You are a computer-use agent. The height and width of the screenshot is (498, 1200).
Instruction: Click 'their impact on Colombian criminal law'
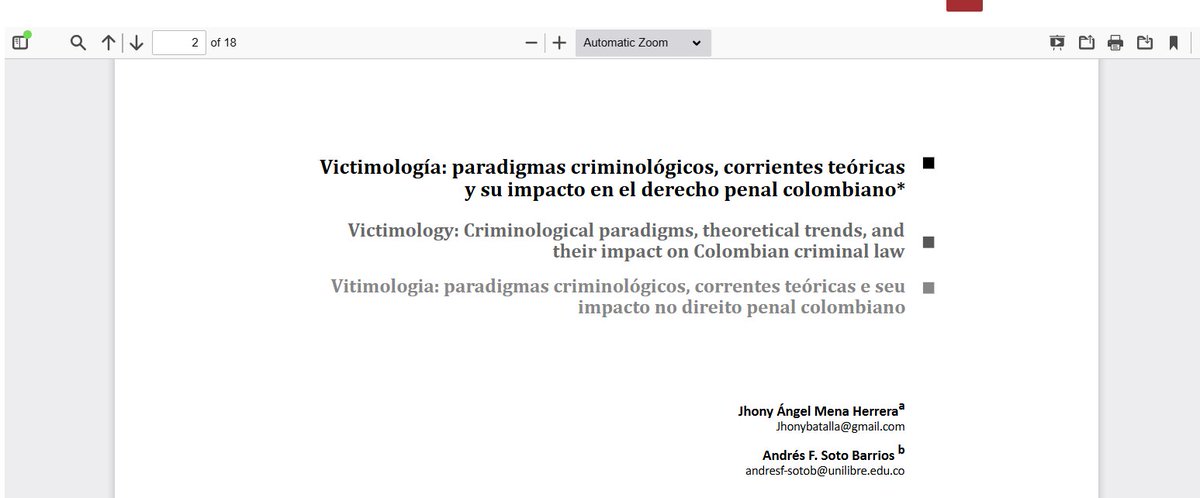(729, 252)
